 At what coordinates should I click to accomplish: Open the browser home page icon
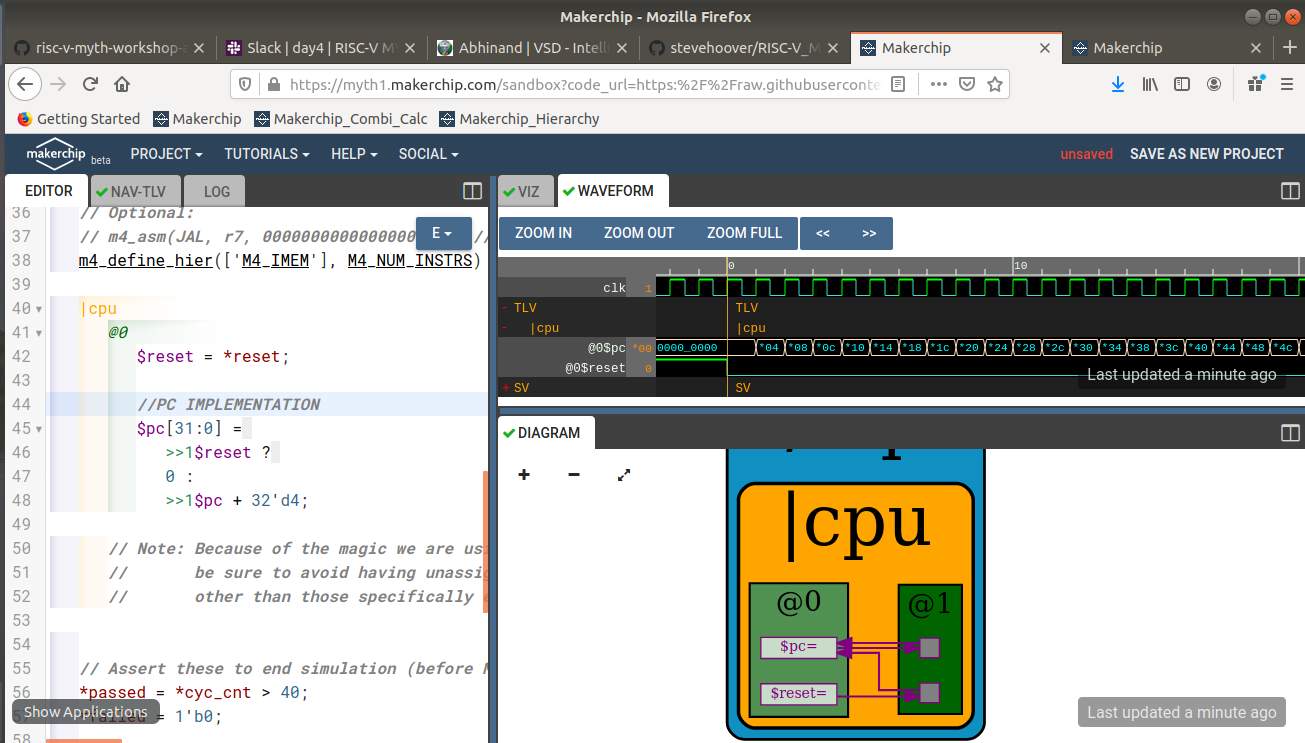pyautogui.click(x=122, y=84)
